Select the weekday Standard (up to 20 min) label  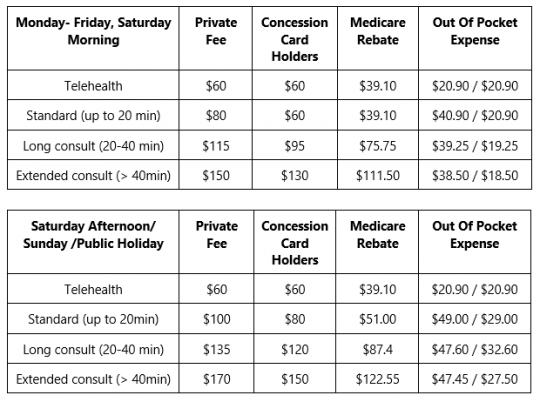[x=93, y=115]
